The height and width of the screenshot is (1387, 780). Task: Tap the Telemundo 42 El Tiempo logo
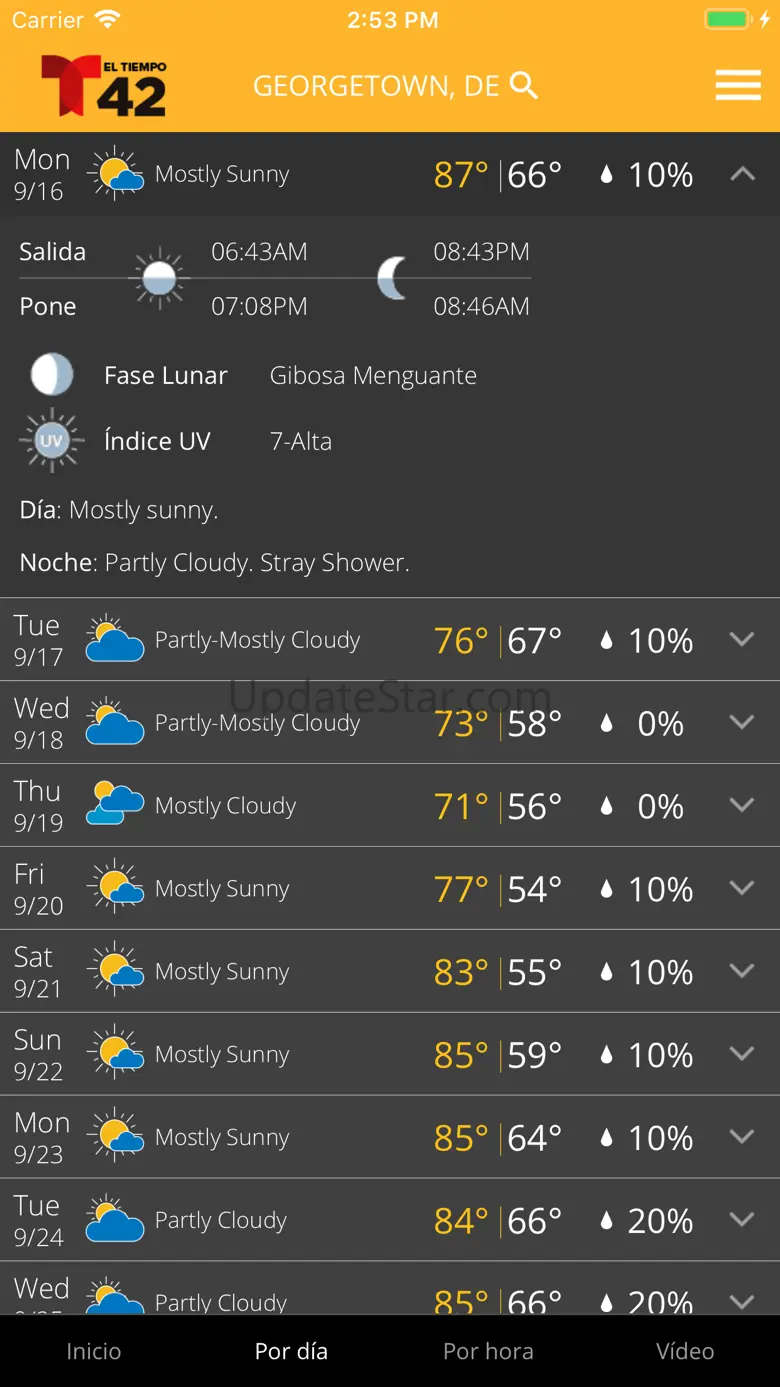(103, 86)
